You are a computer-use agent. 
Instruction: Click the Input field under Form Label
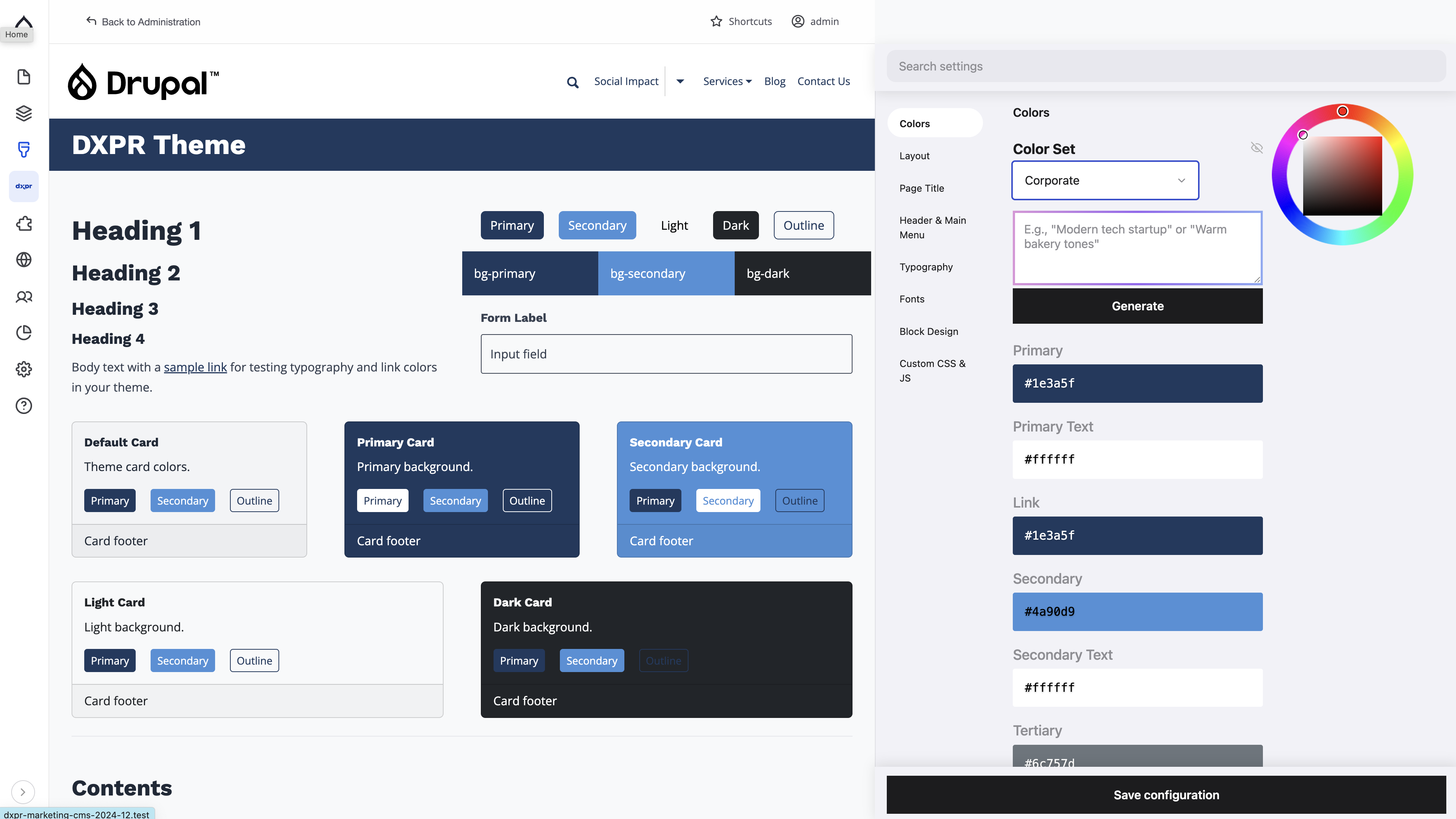pos(666,354)
